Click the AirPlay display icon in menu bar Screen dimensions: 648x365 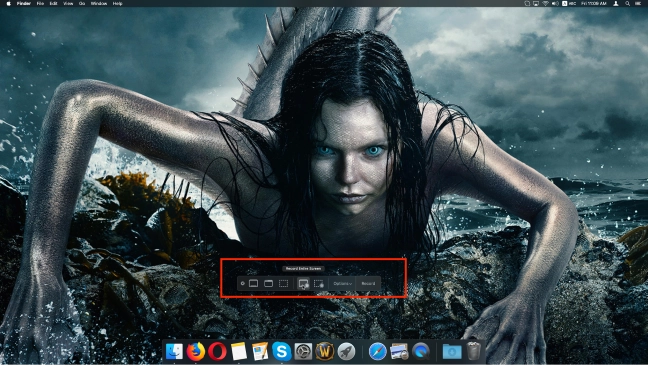[536, 3]
